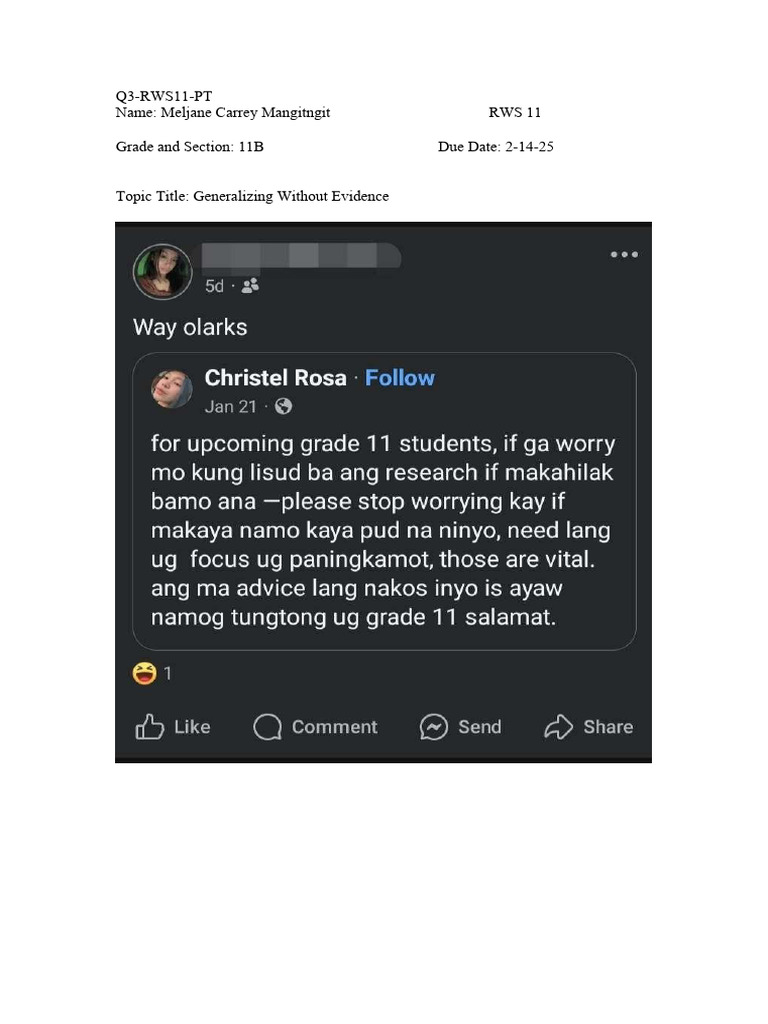The image size is (768, 1024).
Task: Open the shared post about grade 11 students
Action: pos(383,530)
